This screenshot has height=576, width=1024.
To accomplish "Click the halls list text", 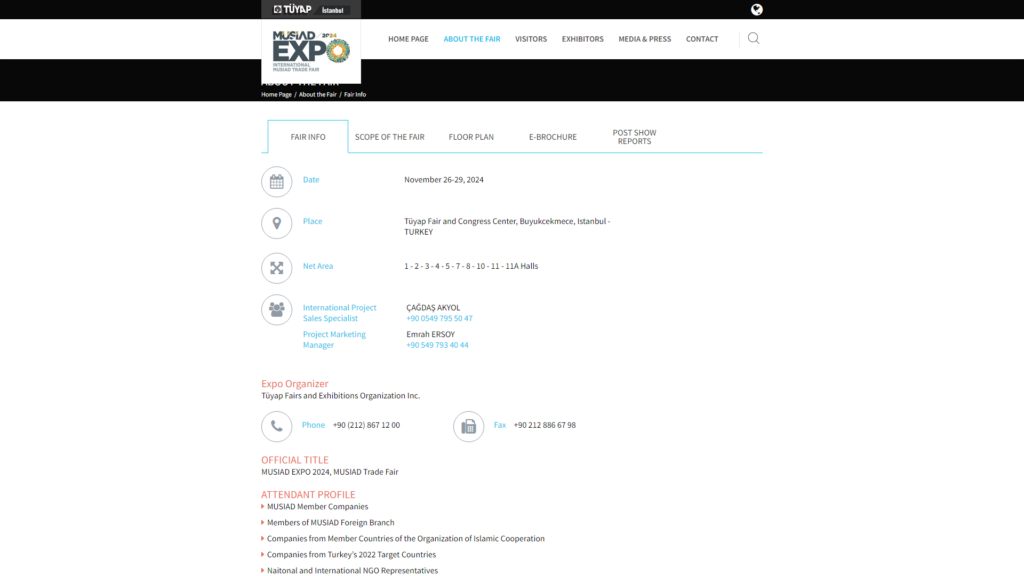I will pyautogui.click(x=471, y=266).
